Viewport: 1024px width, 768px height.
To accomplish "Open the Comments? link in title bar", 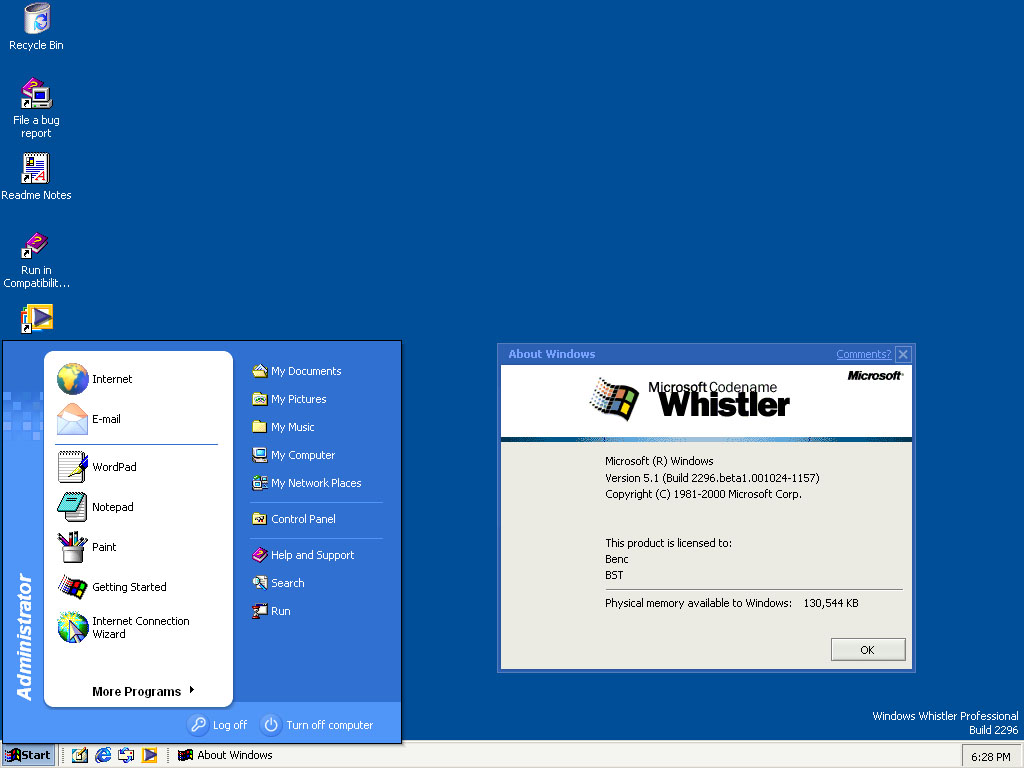I will tap(863, 354).
